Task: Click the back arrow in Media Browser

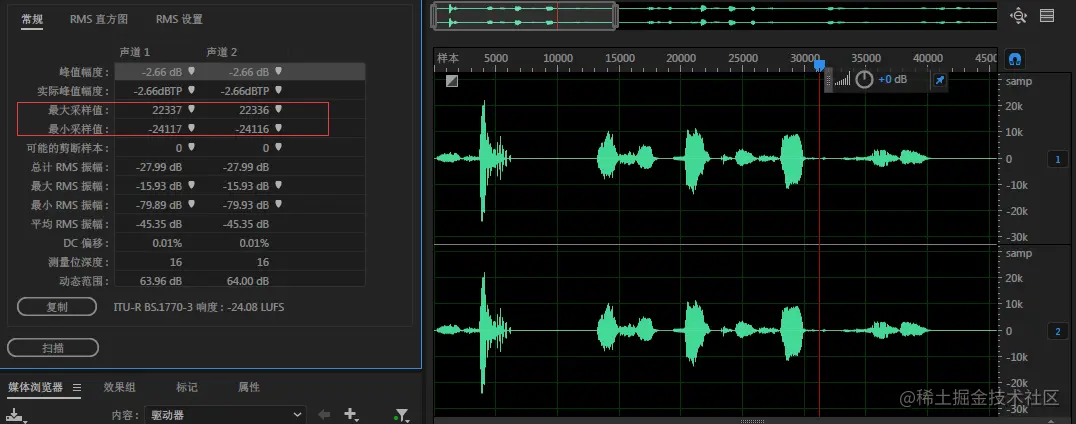Action: click(x=324, y=414)
